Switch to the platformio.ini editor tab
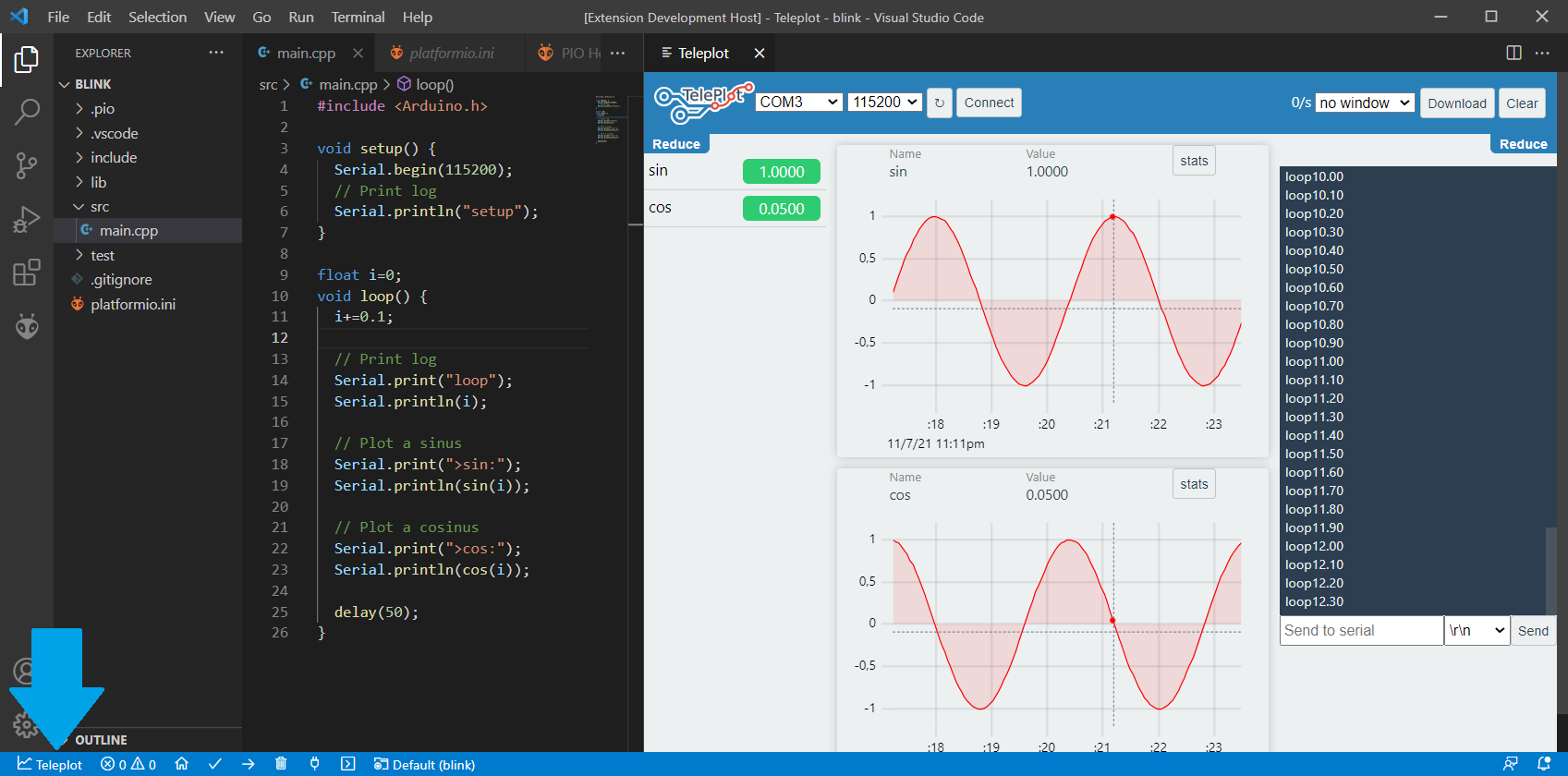Image resolution: width=1568 pixels, height=776 pixels. tap(451, 54)
